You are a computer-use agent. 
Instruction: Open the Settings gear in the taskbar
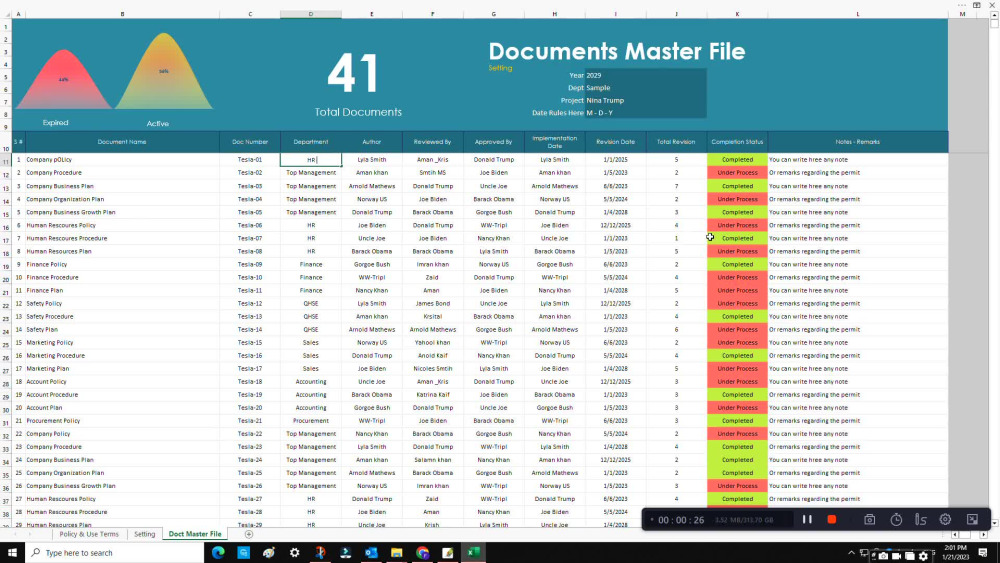click(294, 553)
